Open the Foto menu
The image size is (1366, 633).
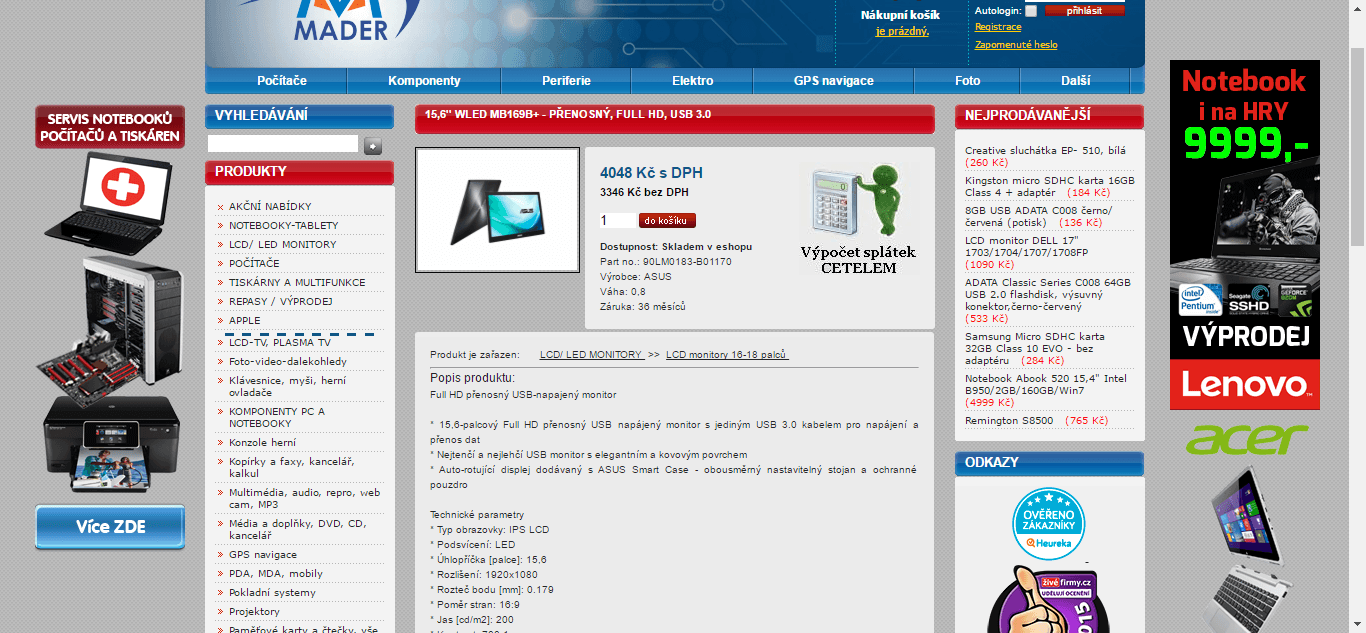click(x=968, y=81)
